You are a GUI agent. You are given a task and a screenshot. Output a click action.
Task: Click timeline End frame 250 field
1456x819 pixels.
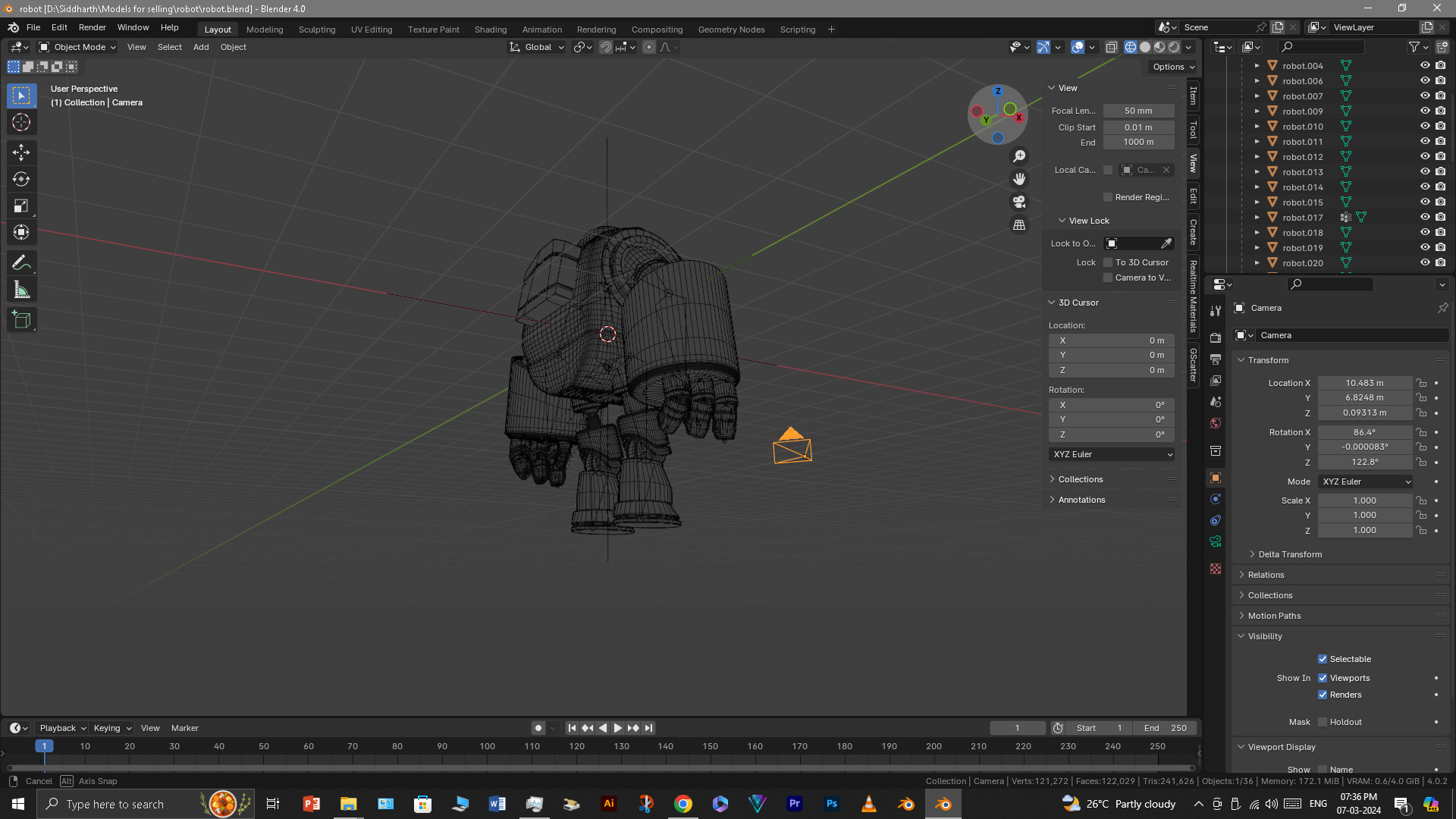1165,728
